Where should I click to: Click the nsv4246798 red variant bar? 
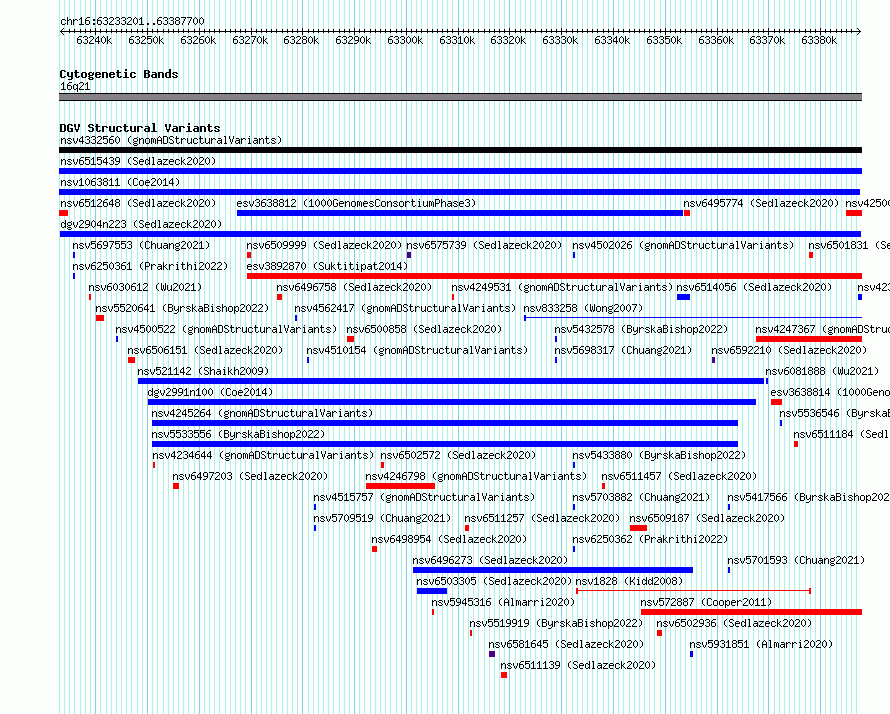(401, 486)
